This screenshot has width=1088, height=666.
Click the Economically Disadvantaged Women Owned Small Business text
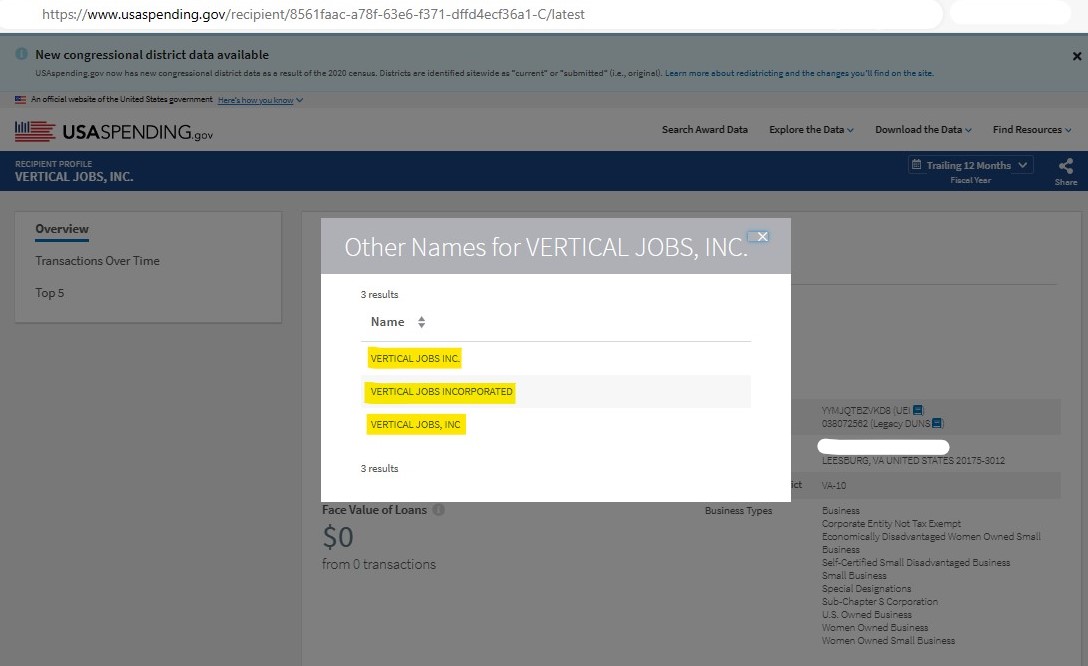931,543
